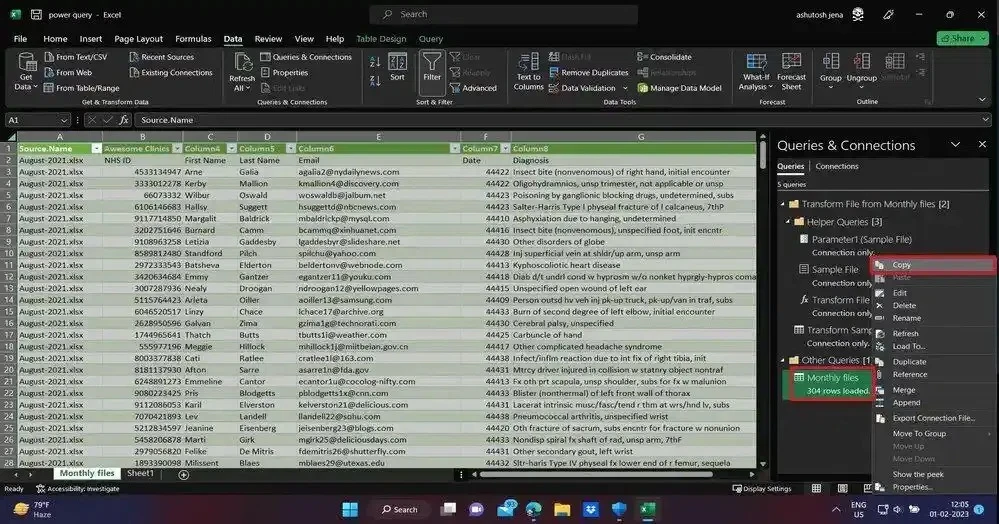Image resolution: width=999 pixels, height=524 pixels.
Task: Choose Delete in the context menu
Action: pos(904,305)
